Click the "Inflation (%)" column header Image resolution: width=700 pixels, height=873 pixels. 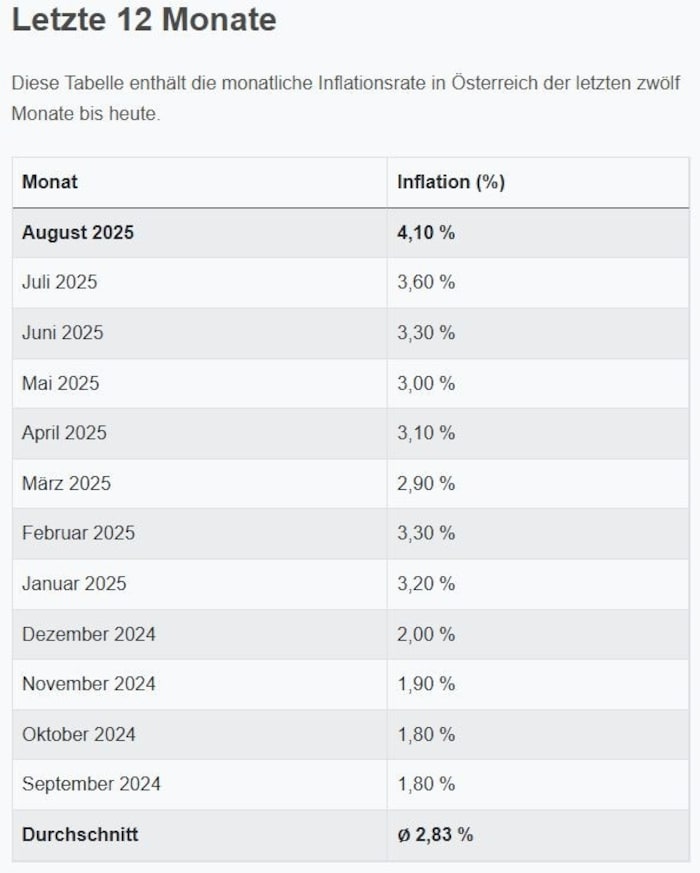(451, 182)
